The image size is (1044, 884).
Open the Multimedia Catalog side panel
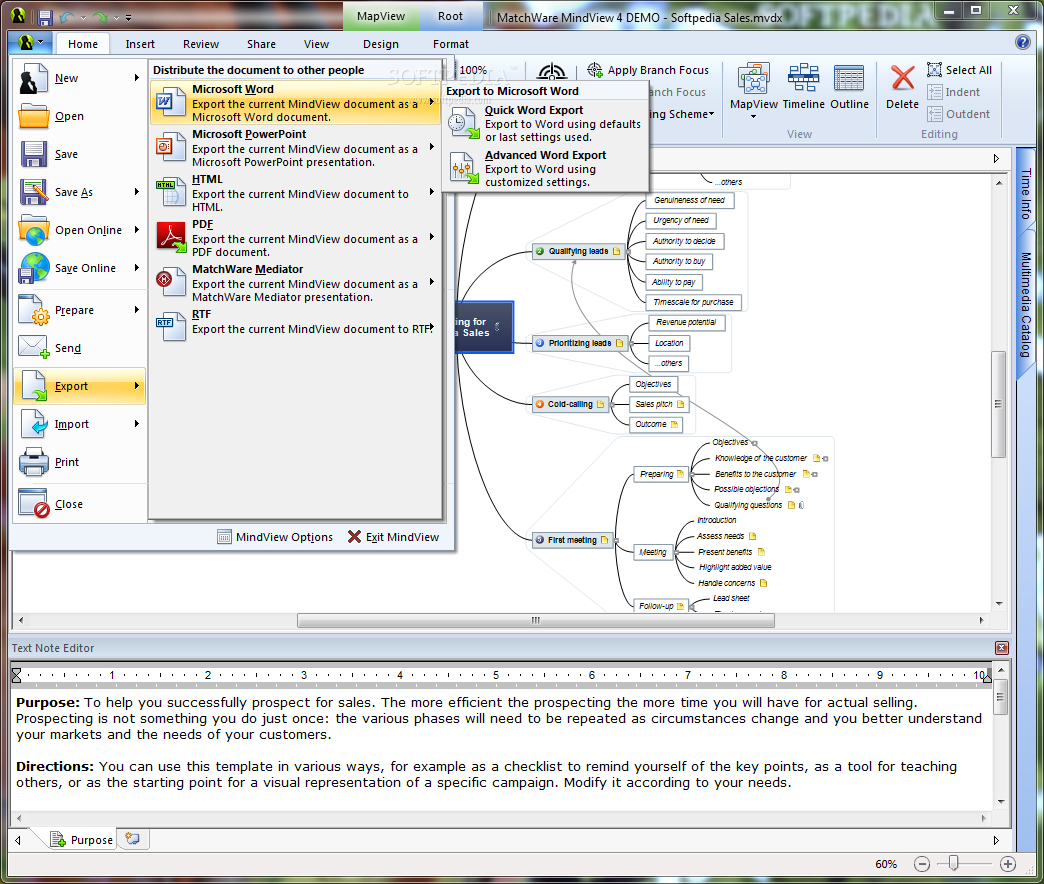[1026, 305]
